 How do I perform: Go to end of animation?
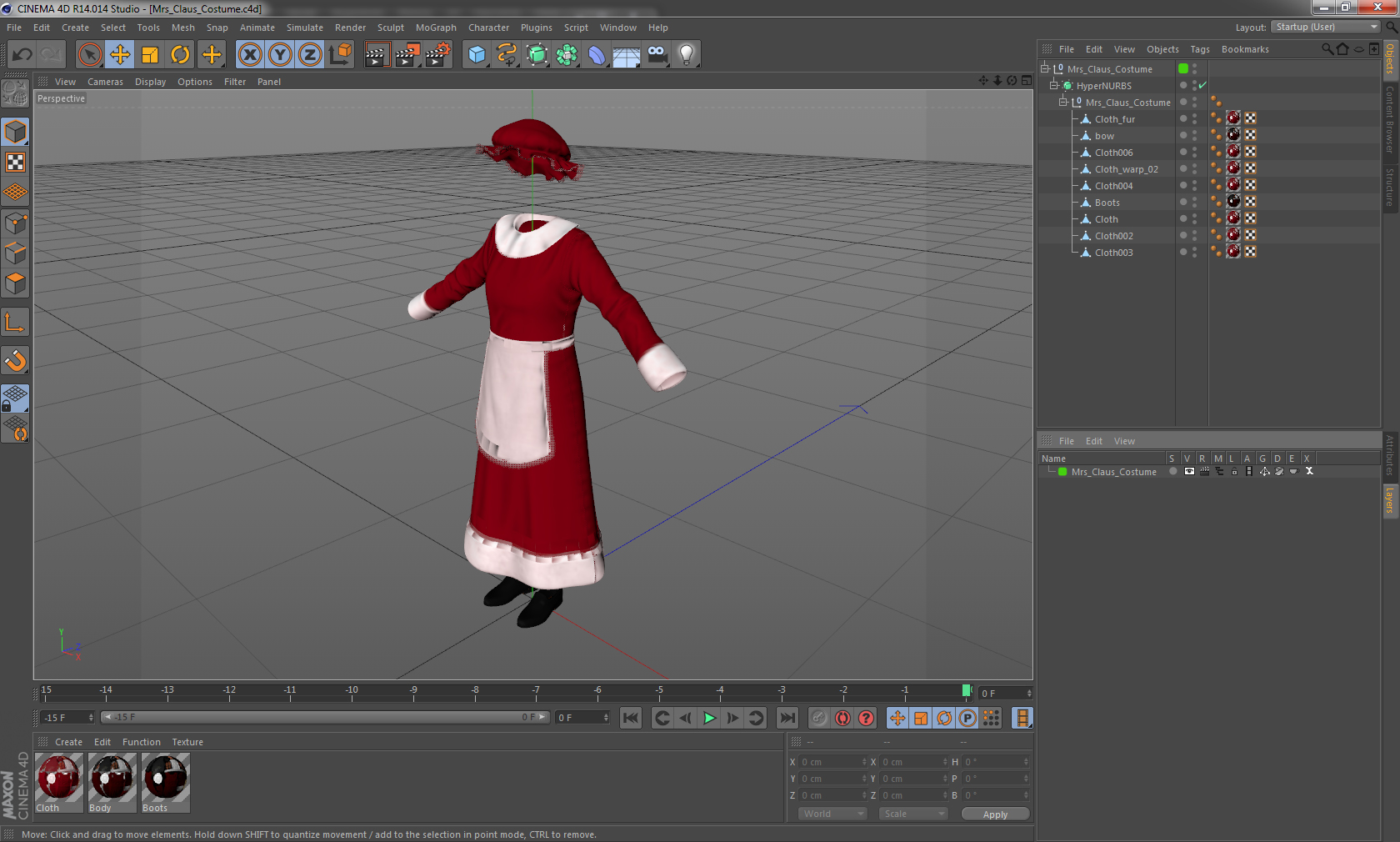tap(787, 718)
